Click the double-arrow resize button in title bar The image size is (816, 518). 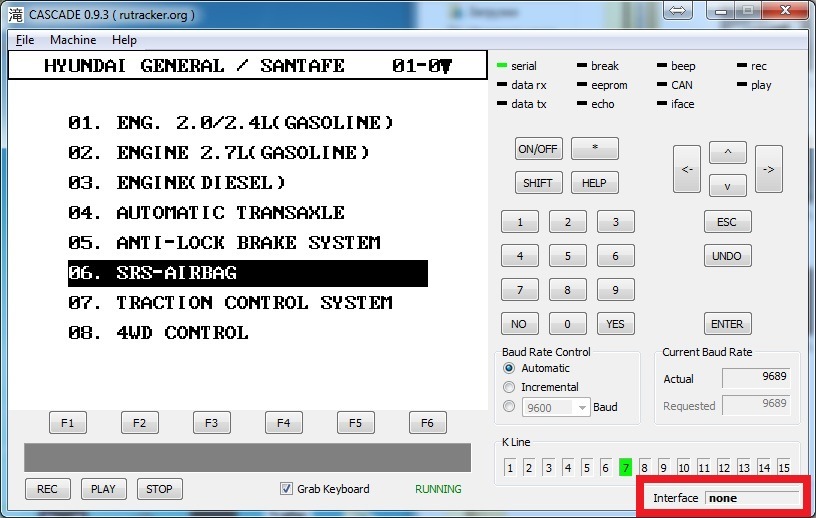[677, 10]
